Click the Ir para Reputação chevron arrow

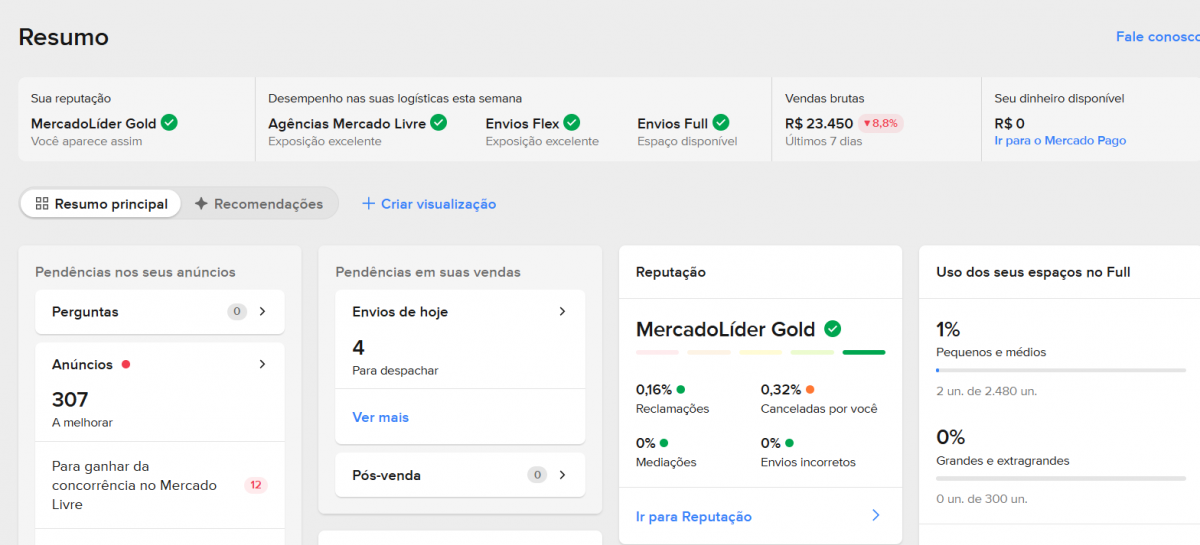pyautogui.click(x=876, y=516)
